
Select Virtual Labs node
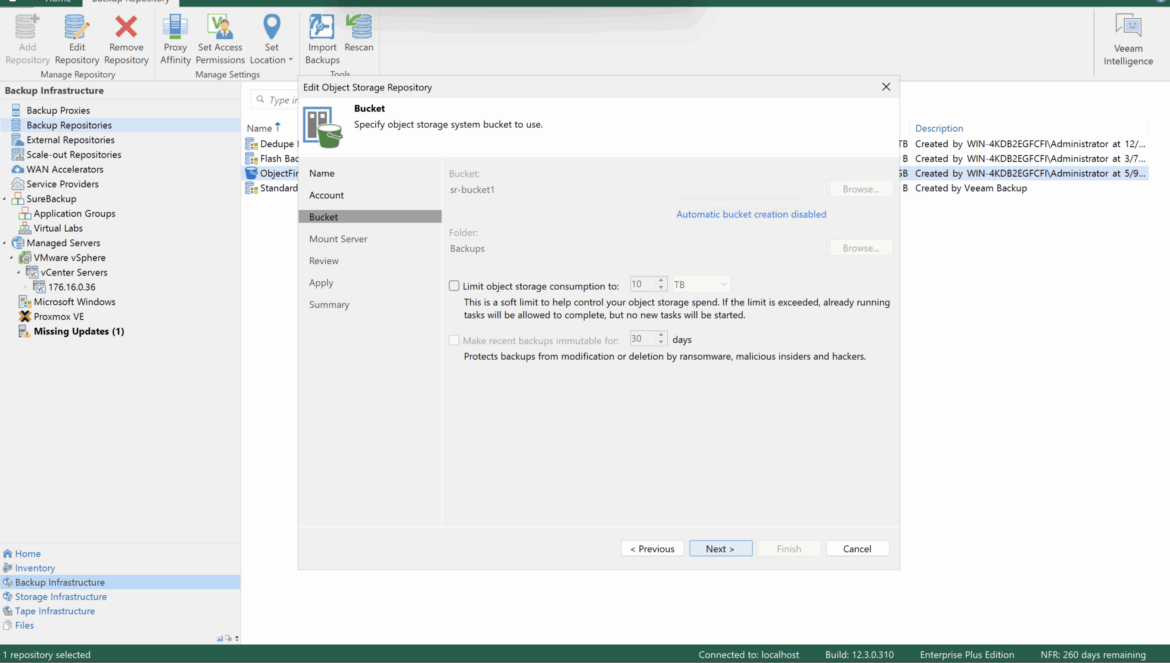57,228
